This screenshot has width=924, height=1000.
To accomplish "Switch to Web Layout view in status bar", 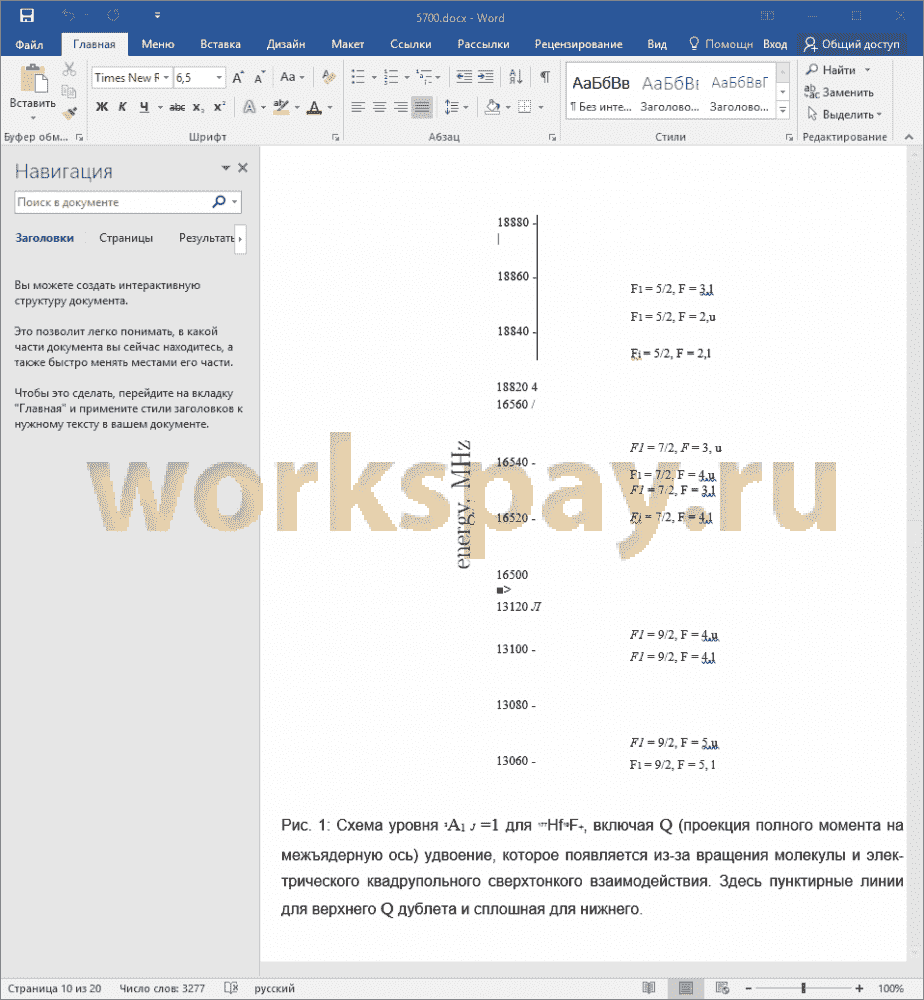I will (722, 988).
